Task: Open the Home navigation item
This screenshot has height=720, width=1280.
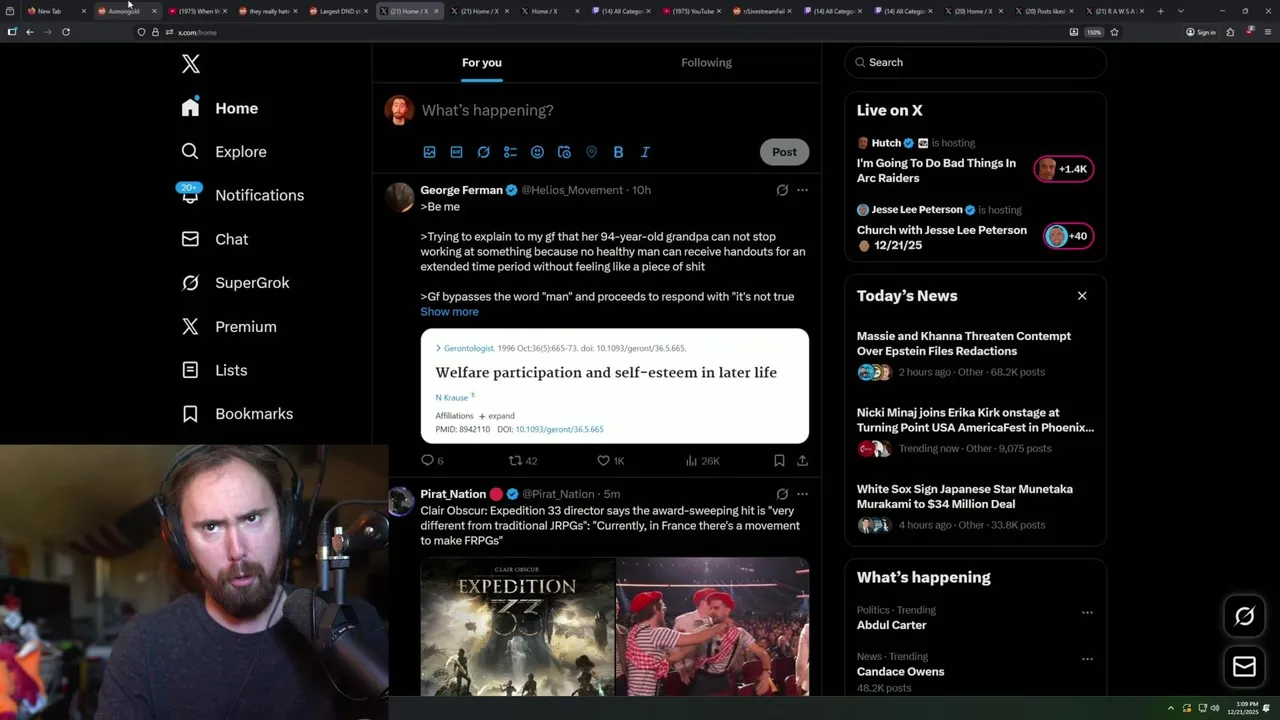Action: 220,108
